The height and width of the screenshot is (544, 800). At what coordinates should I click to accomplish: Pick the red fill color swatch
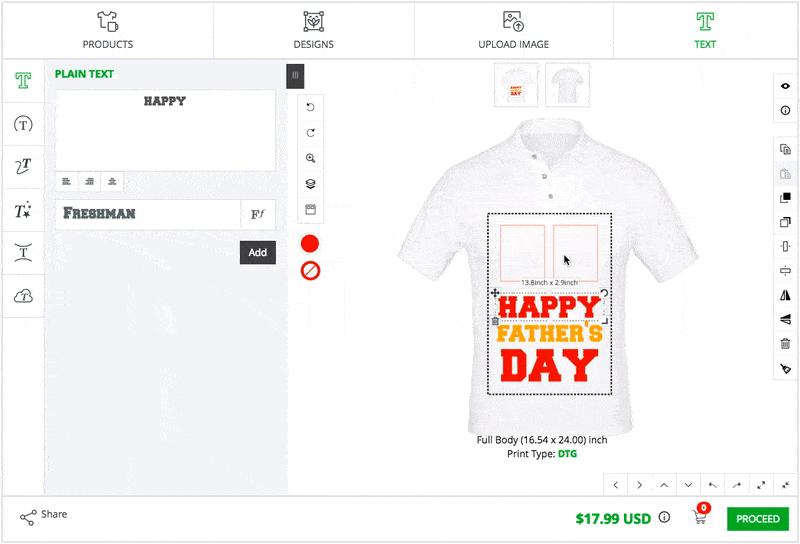click(x=310, y=244)
